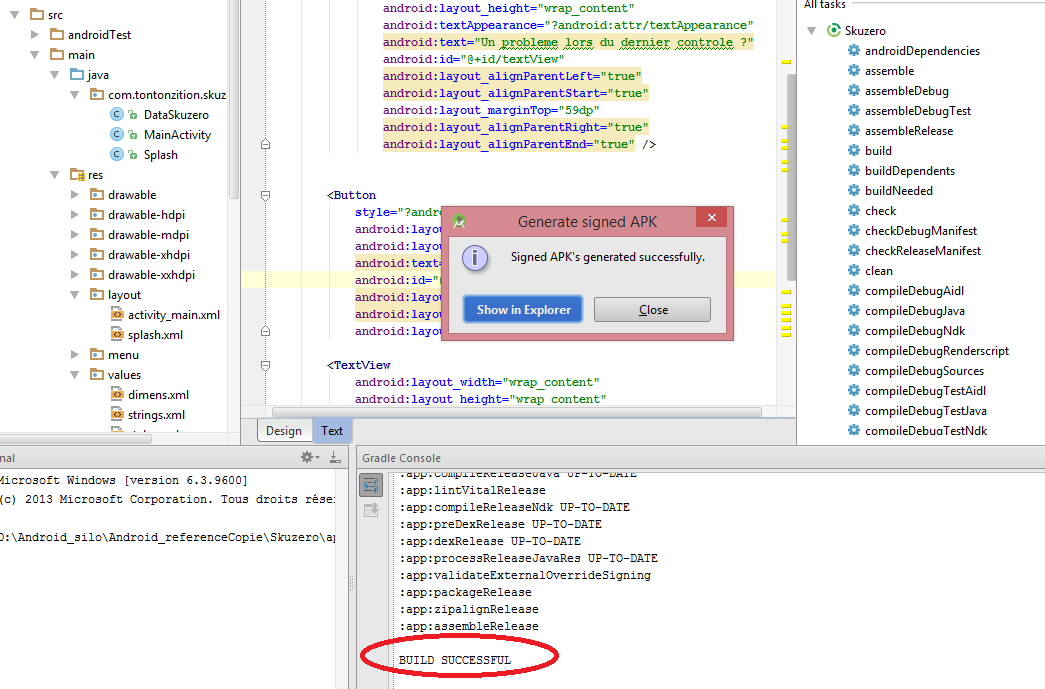The image size is (1045, 689).
Task: Click scroll-to-end icon in Gradle Console
Action: [x=371, y=510]
